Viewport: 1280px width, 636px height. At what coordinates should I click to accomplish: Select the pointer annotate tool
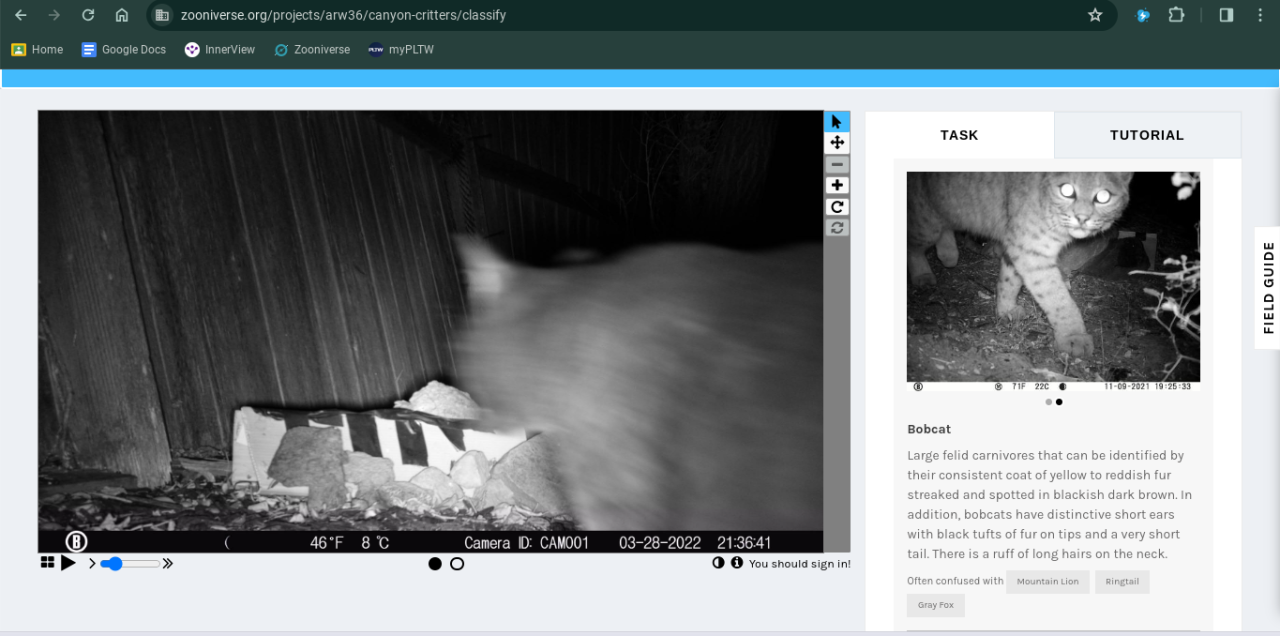pyautogui.click(x=837, y=121)
